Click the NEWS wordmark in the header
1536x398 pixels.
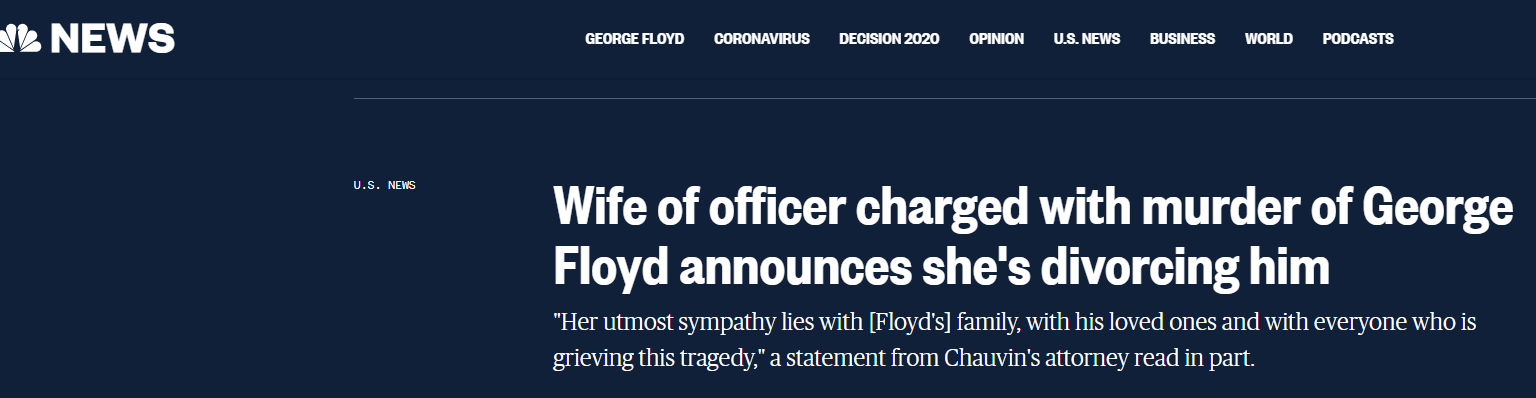(x=112, y=39)
